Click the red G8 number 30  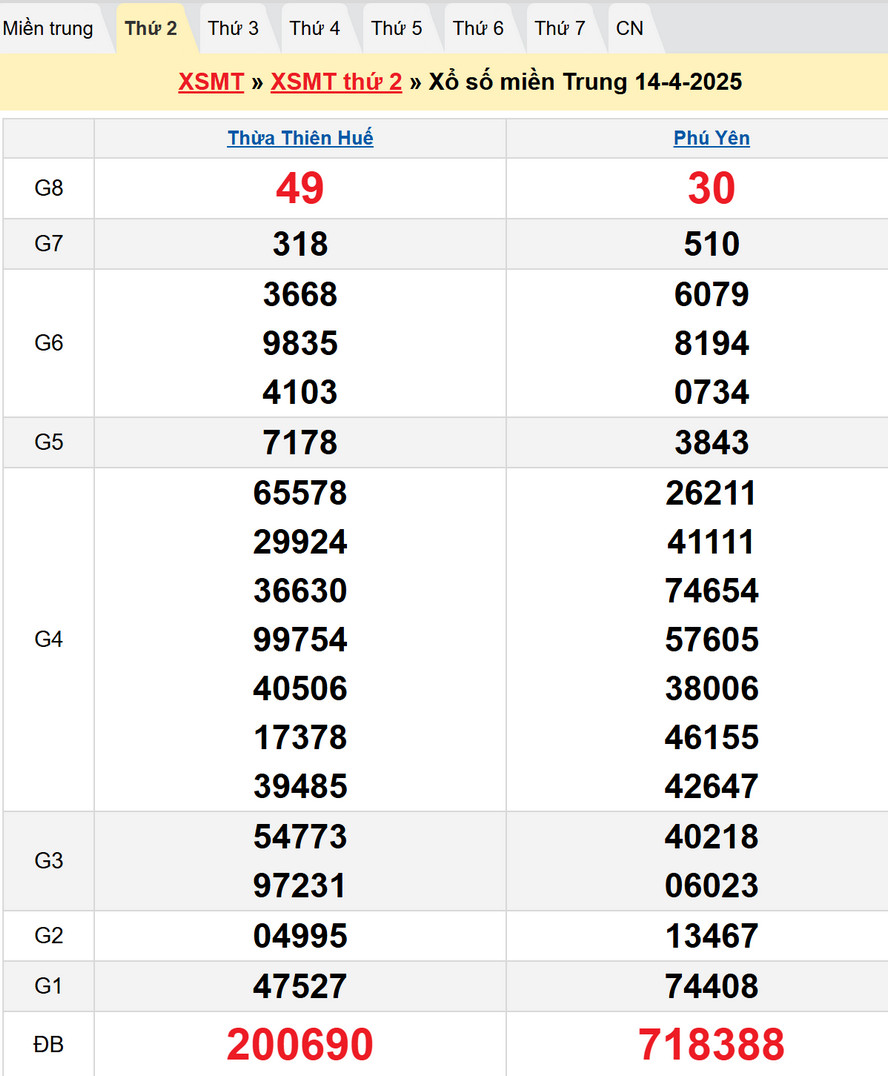click(x=712, y=188)
